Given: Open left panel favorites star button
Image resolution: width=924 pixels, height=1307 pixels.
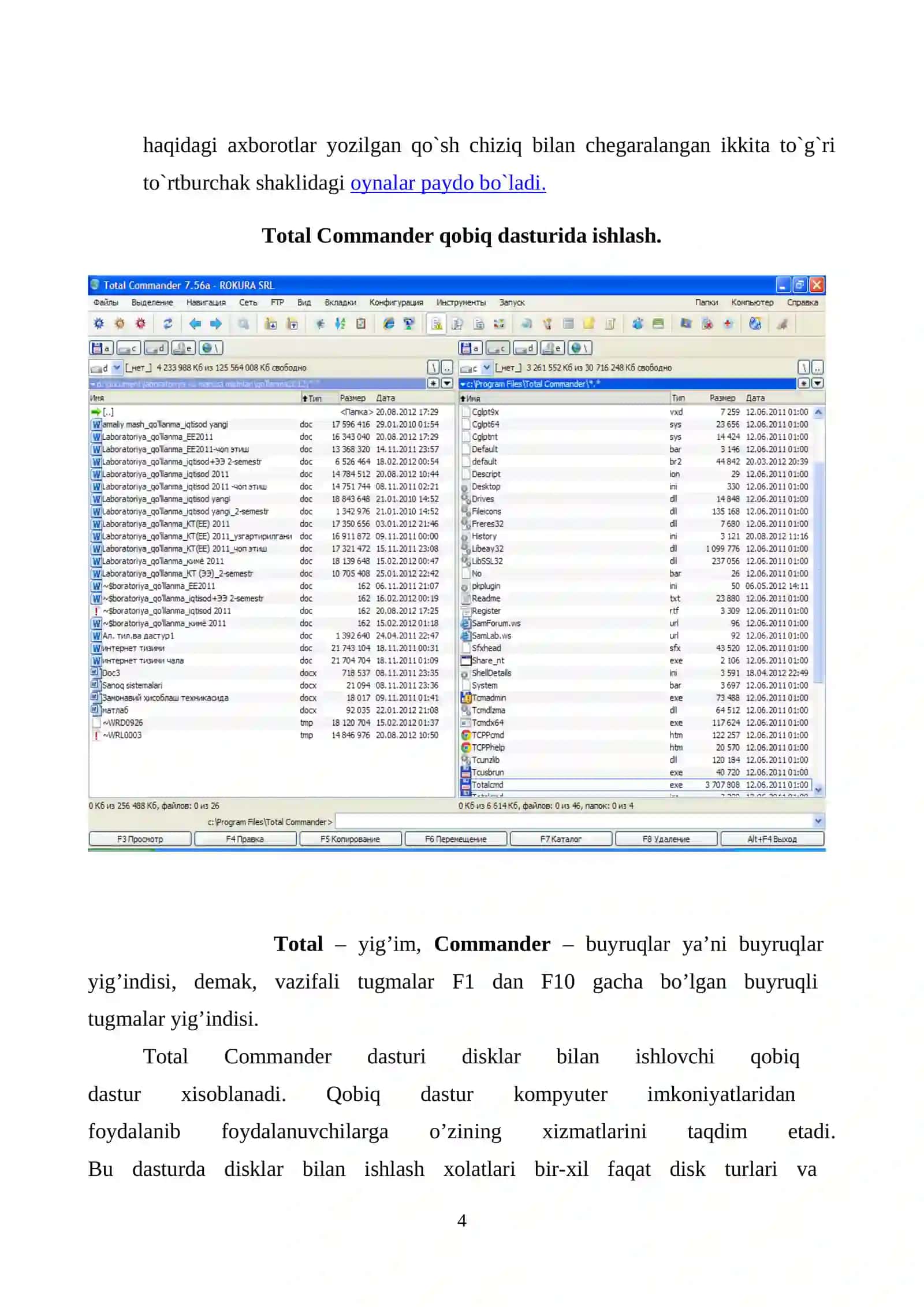Looking at the screenshot, I should tap(433, 383).
